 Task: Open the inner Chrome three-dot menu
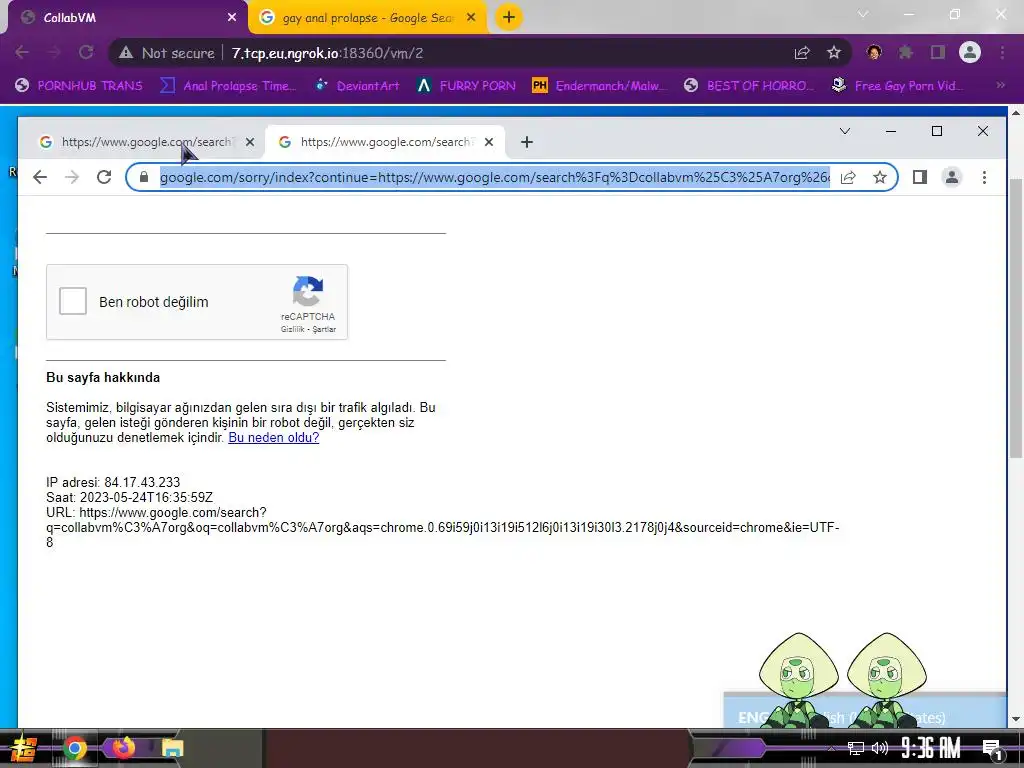(x=984, y=177)
